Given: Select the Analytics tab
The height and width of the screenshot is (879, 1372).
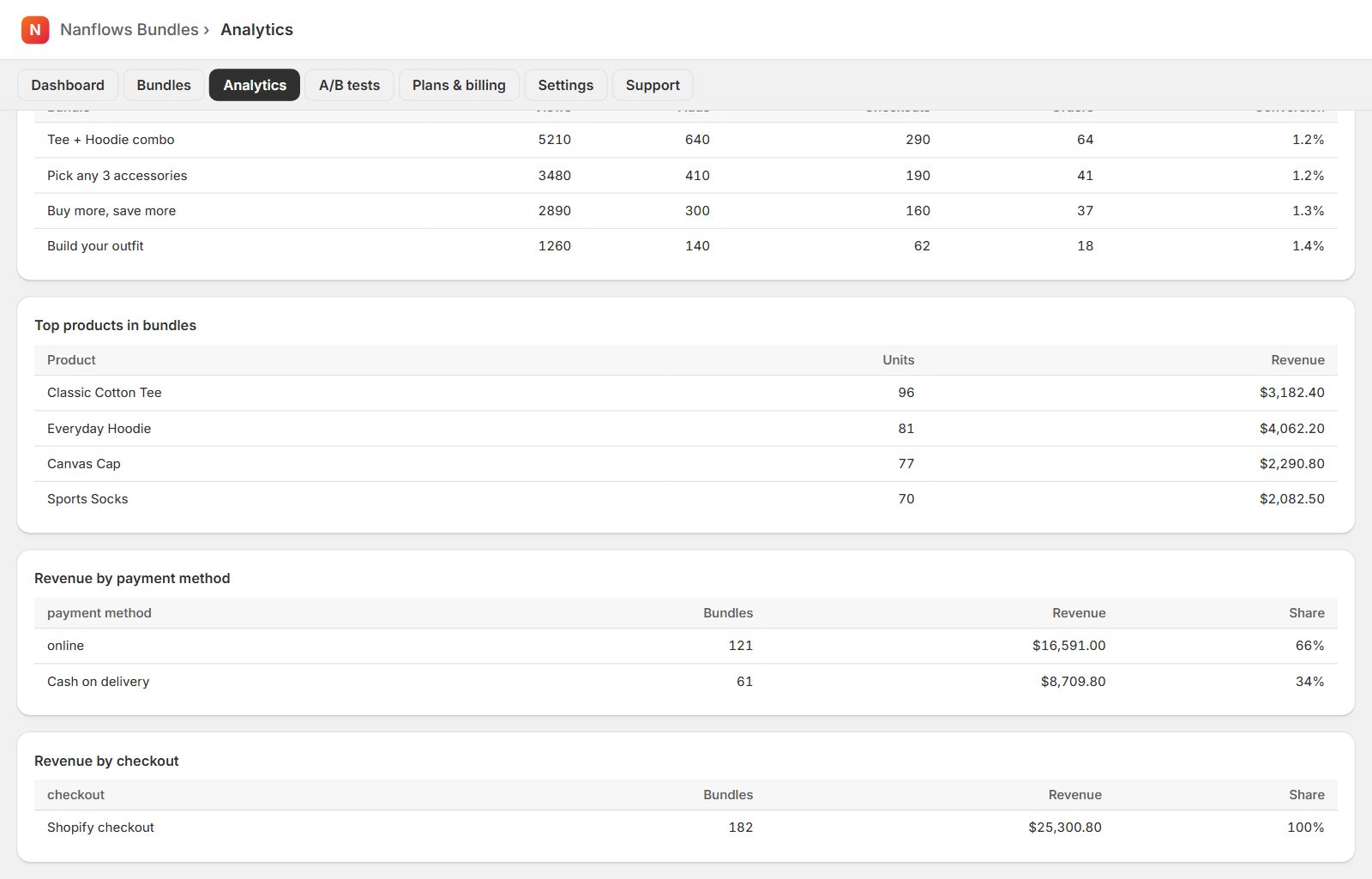Looking at the screenshot, I should click(255, 85).
